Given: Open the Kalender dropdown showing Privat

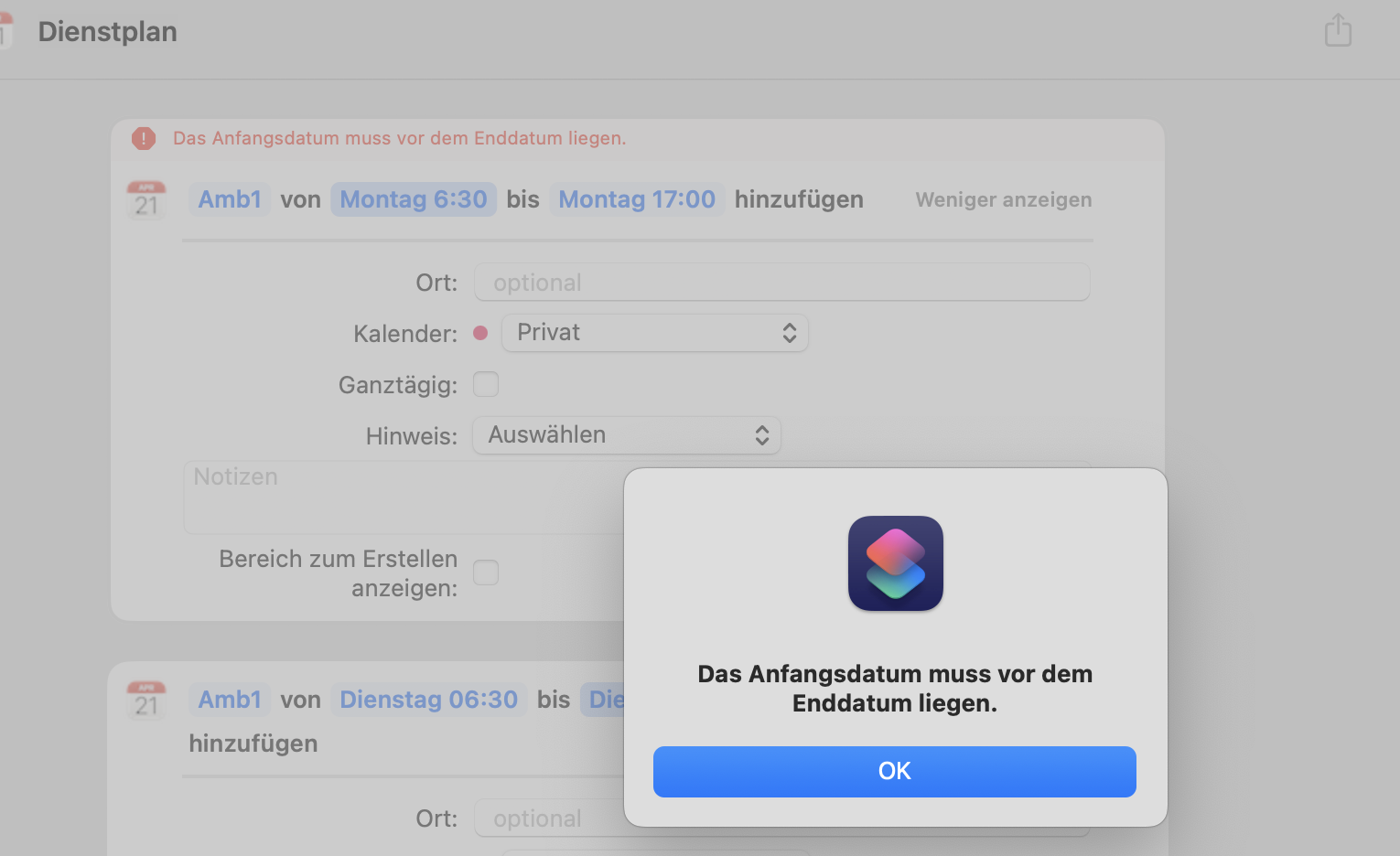Looking at the screenshot, I should [x=654, y=333].
